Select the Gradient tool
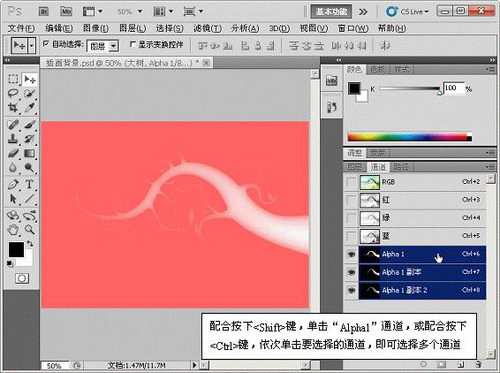 click(30, 153)
